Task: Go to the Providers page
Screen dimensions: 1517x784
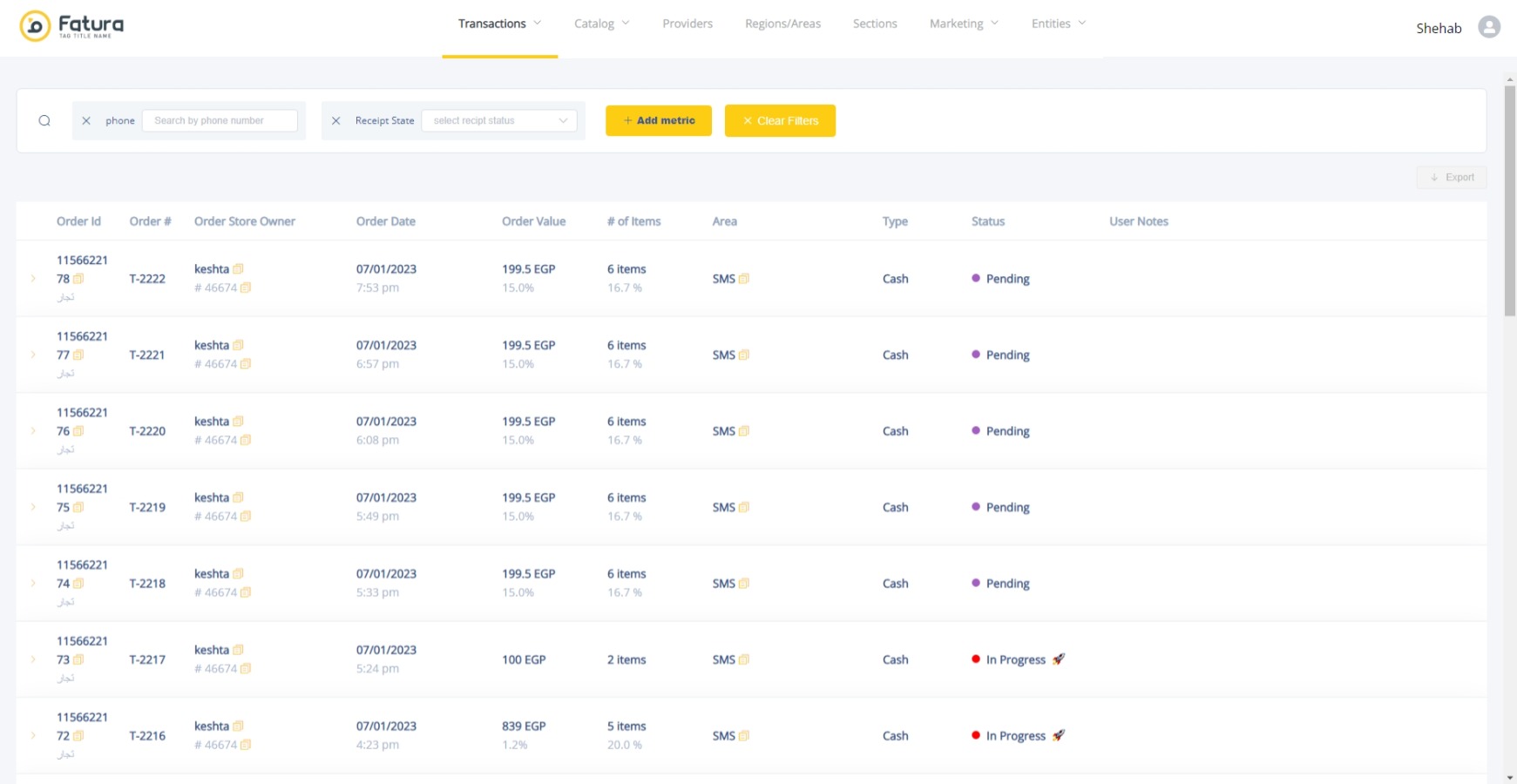Action: point(687,24)
